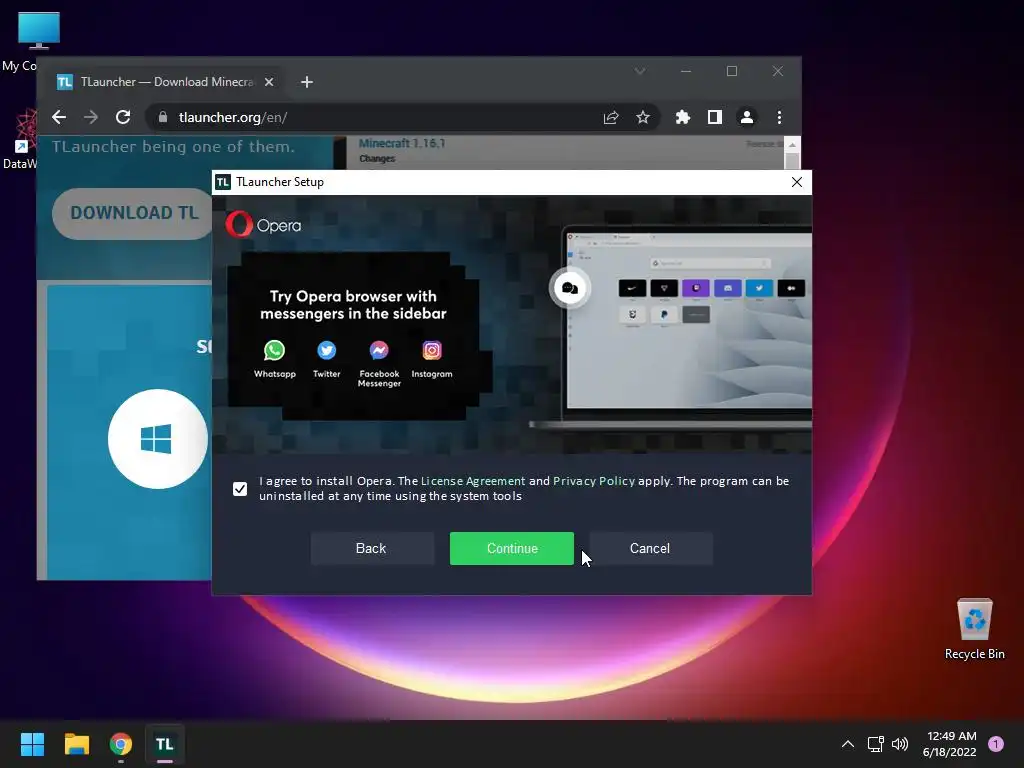The width and height of the screenshot is (1024, 768).
Task: Close the TLauncher Setup dialog
Action: pos(797,182)
